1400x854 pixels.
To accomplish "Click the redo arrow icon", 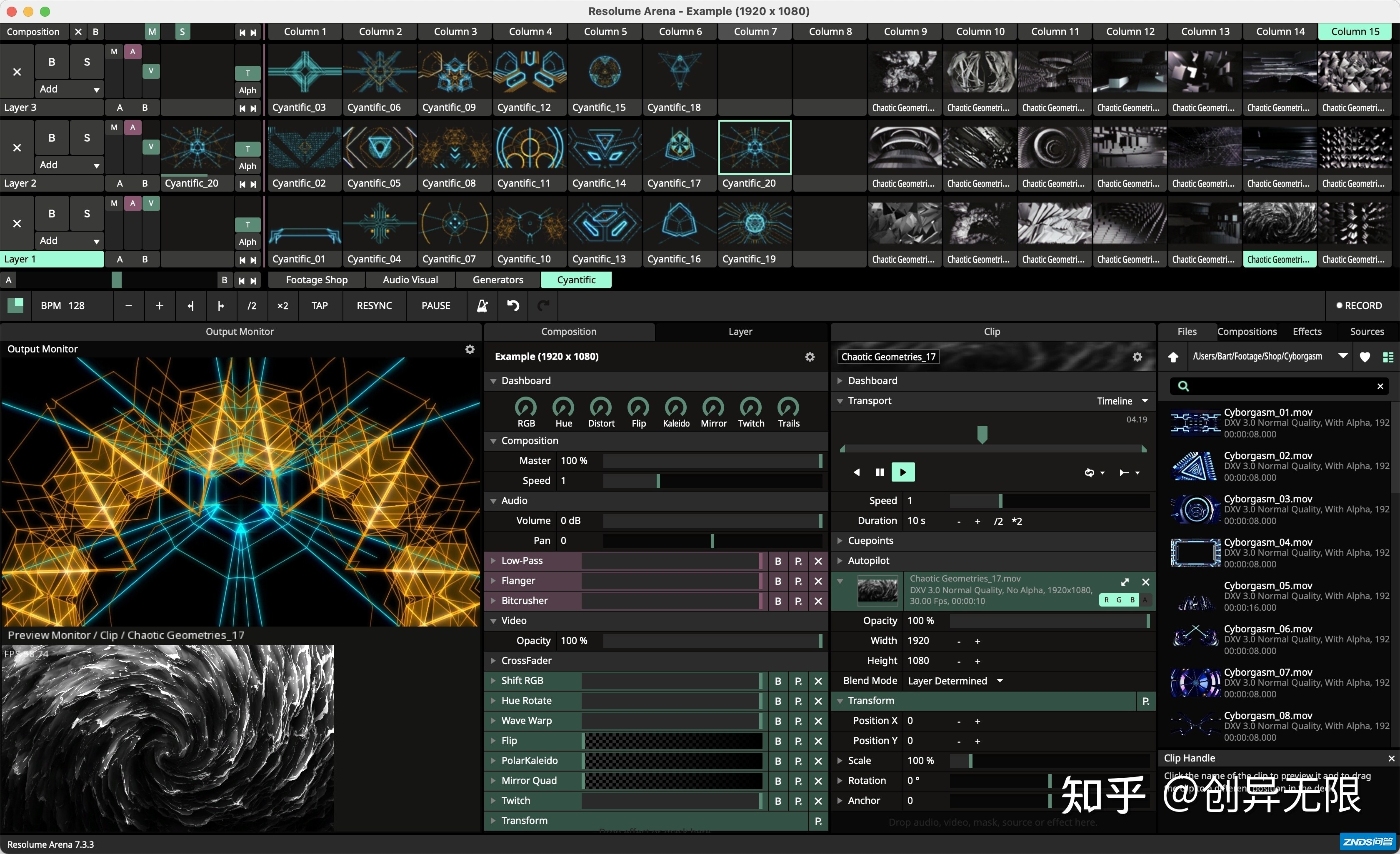I will click(x=543, y=306).
